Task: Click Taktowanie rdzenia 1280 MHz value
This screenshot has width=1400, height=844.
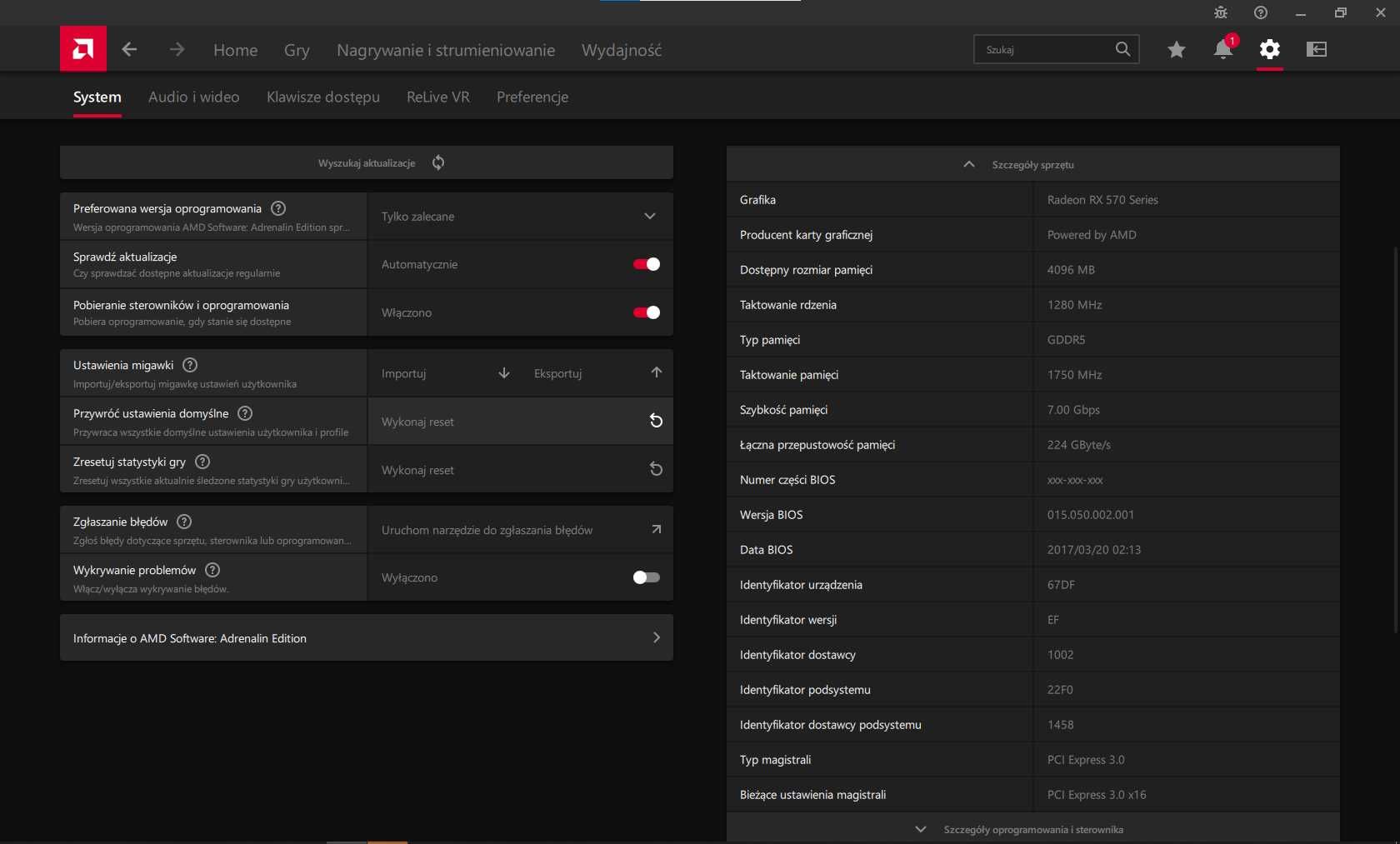Action: 1074,305
